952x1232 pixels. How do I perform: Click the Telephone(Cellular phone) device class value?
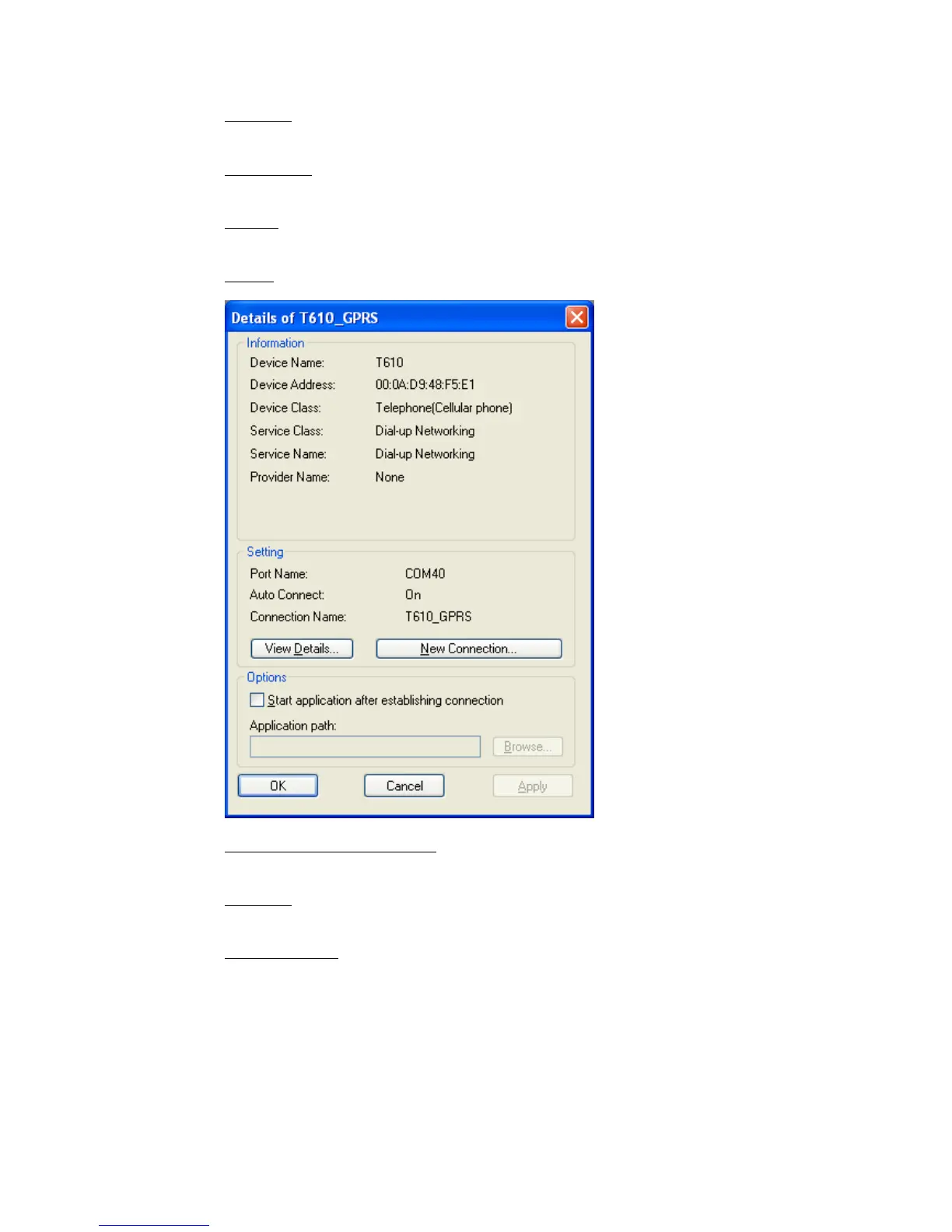tap(443, 408)
